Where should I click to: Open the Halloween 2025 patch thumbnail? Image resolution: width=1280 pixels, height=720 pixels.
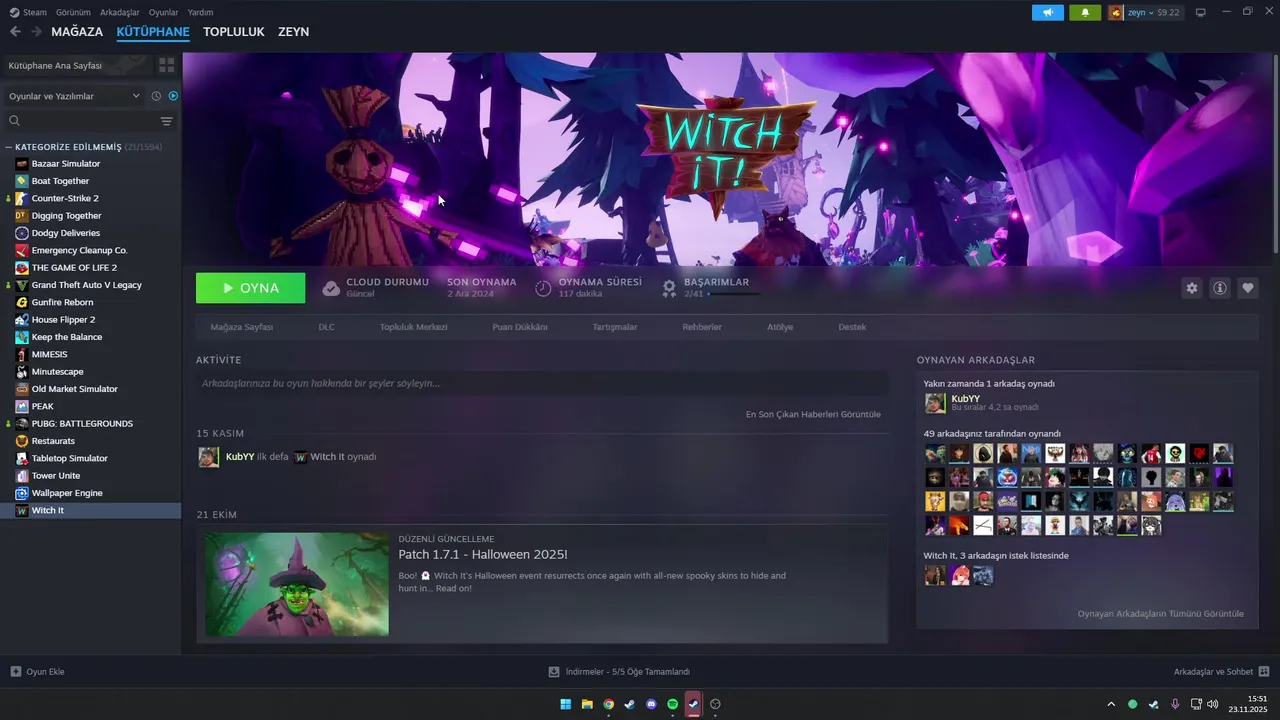click(x=297, y=584)
